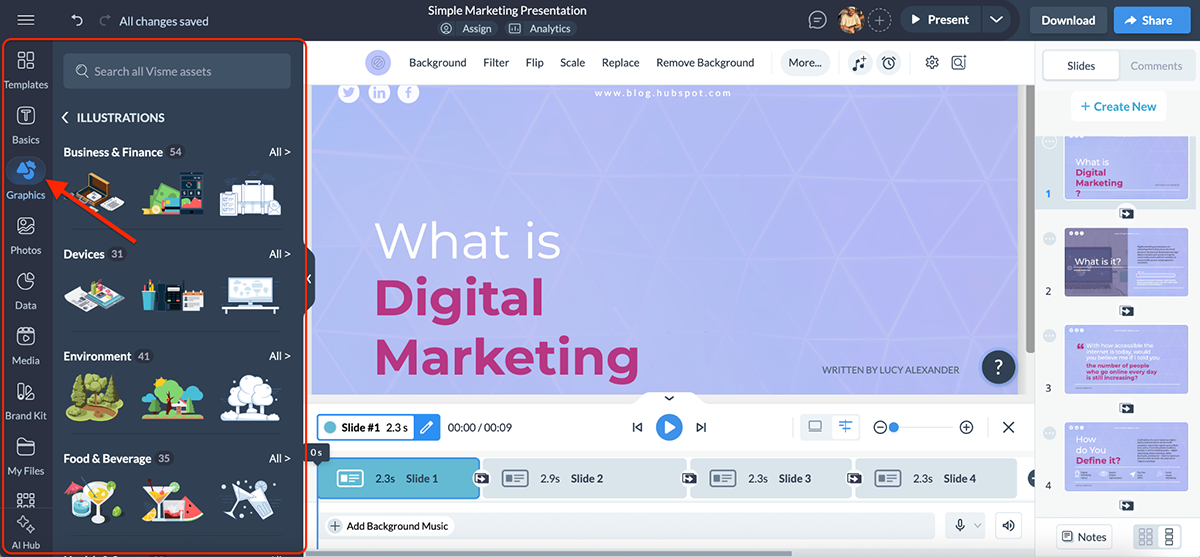This screenshot has height=557, width=1200.
Task: Open the Photos sidebar panel
Action: [x=26, y=234]
